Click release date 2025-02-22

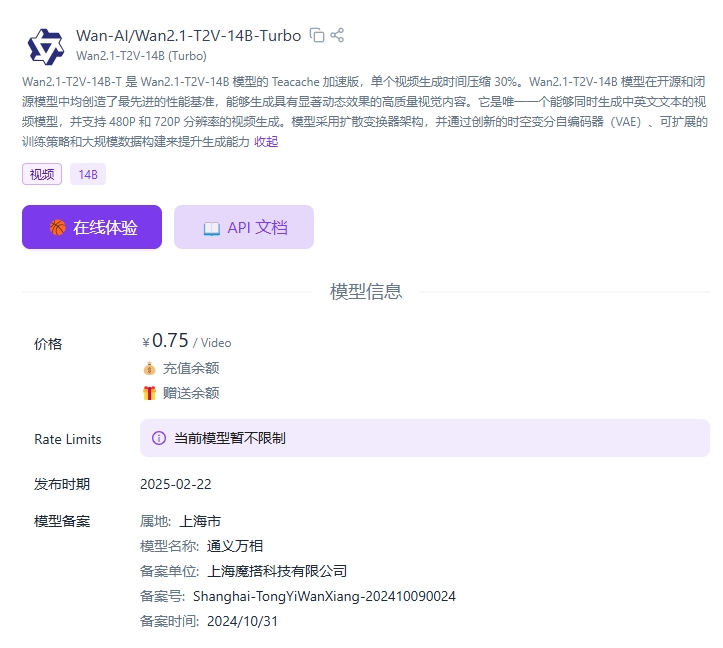[176, 484]
